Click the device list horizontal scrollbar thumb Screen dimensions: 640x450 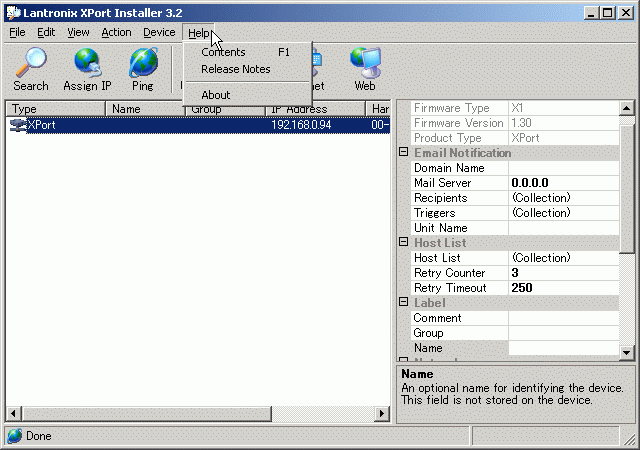click(146, 414)
